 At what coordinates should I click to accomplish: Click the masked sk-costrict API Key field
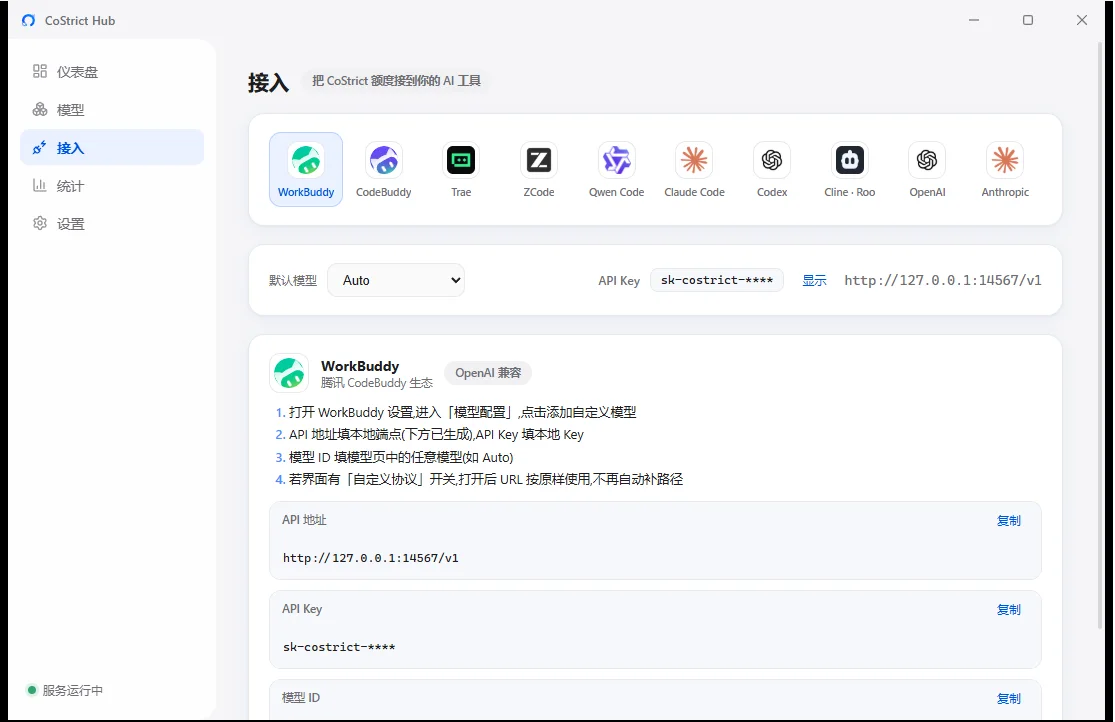(717, 280)
